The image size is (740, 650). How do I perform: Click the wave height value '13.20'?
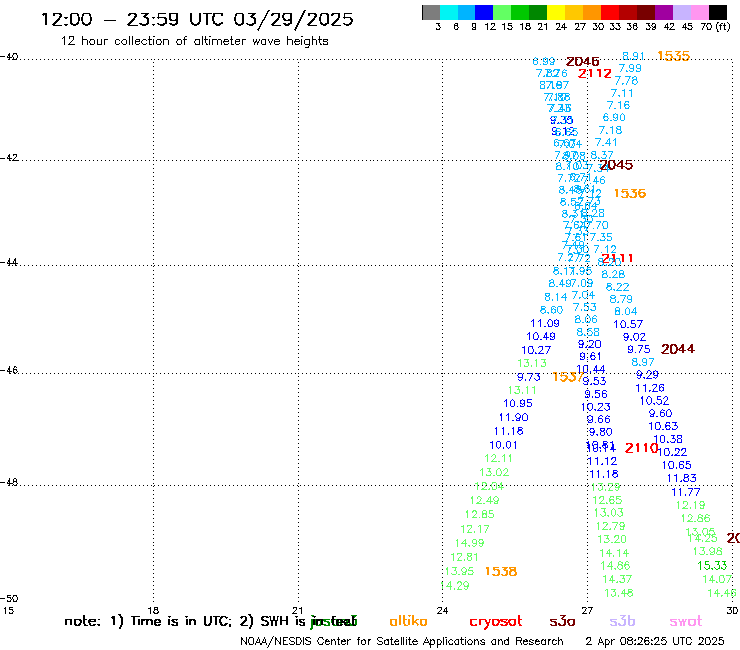pyautogui.click(x=612, y=539)
